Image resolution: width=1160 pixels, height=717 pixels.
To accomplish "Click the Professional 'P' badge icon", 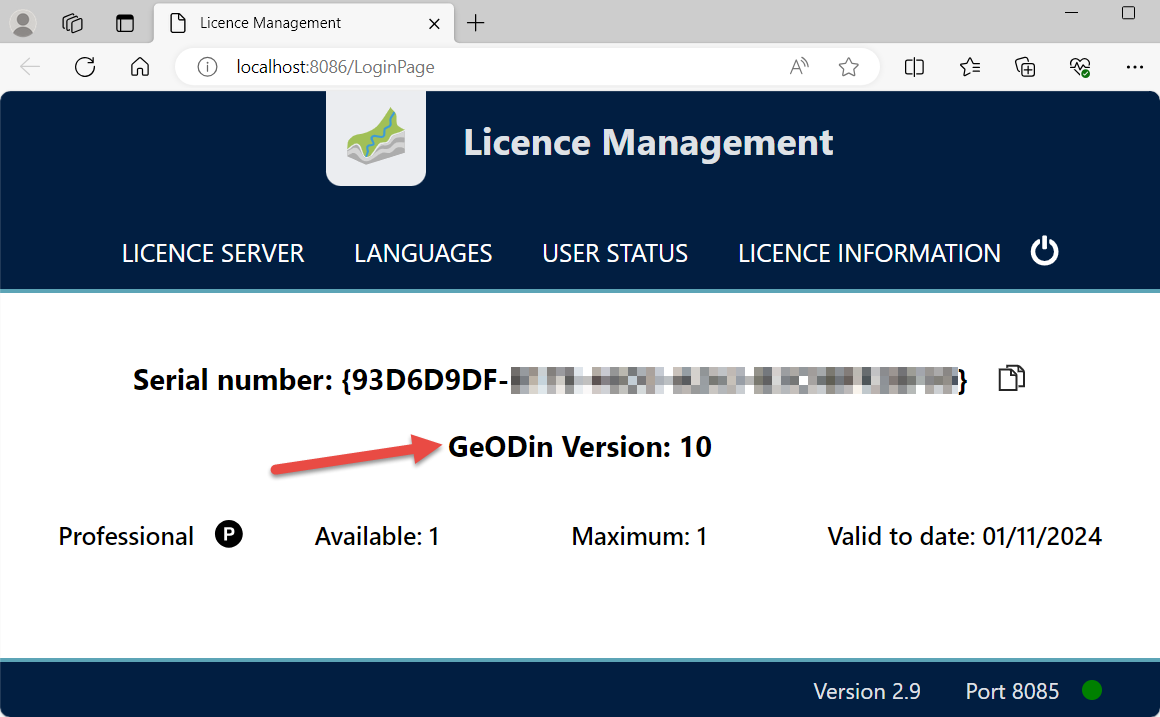I will (x=229, y=534).
